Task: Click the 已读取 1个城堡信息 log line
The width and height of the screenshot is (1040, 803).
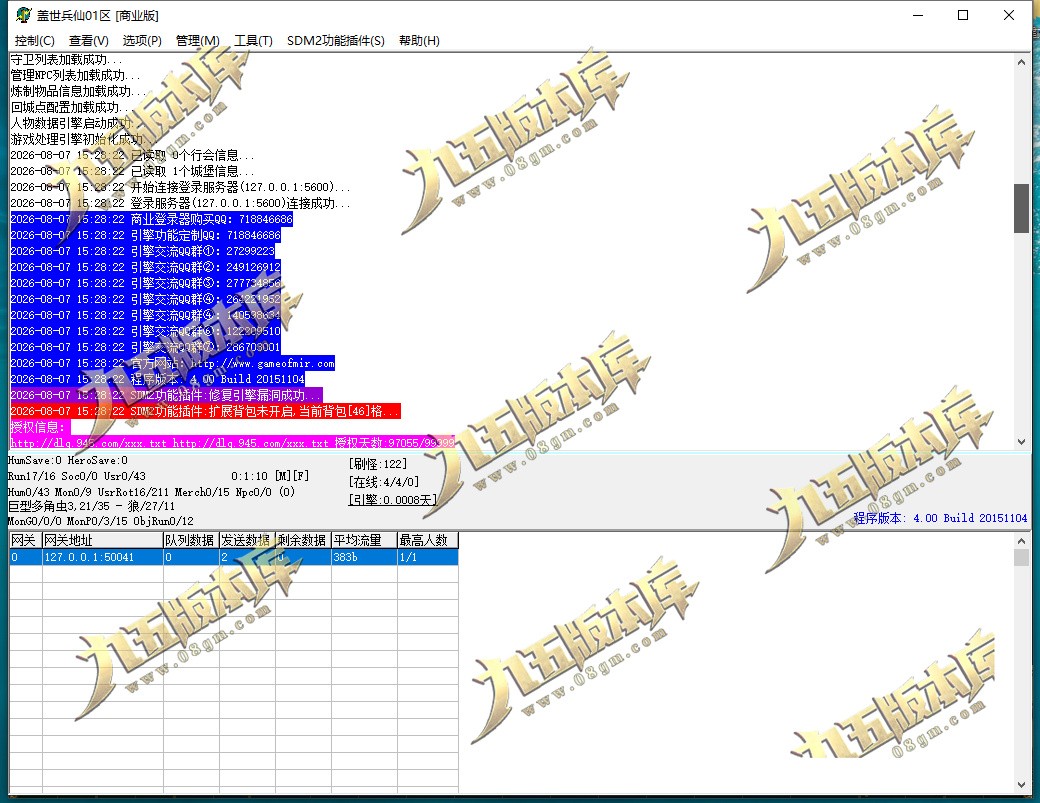Action: [x=132, y=171]
